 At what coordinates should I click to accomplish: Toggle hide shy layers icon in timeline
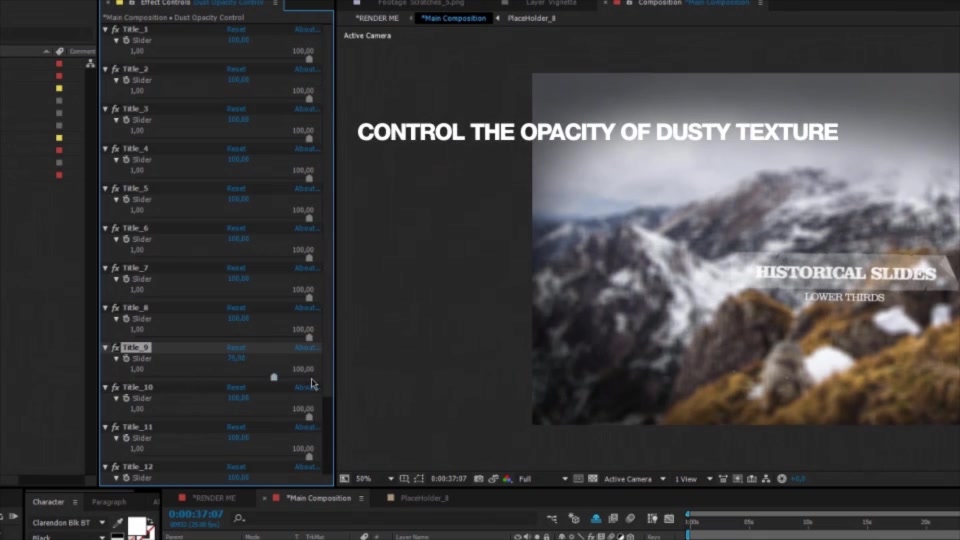(x=596, y=519)
